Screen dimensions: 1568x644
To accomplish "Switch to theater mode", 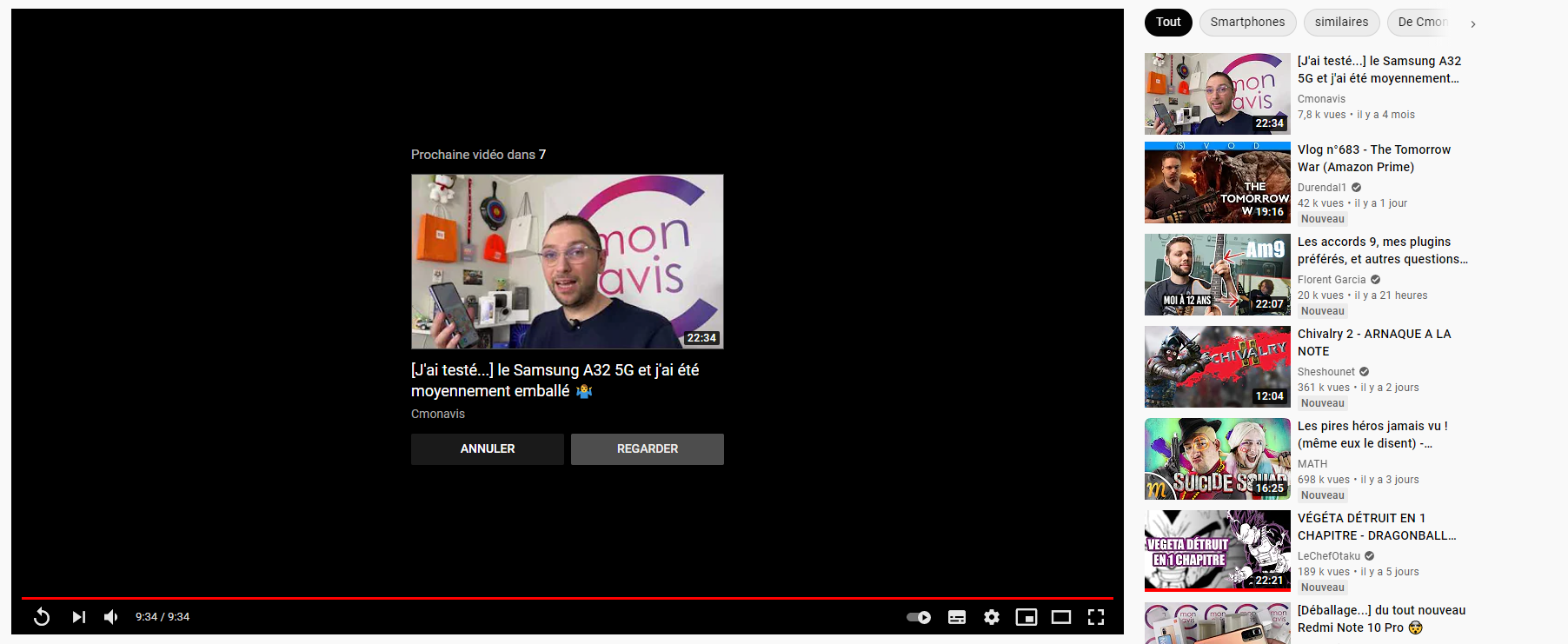I will [x=1061, y=617].
